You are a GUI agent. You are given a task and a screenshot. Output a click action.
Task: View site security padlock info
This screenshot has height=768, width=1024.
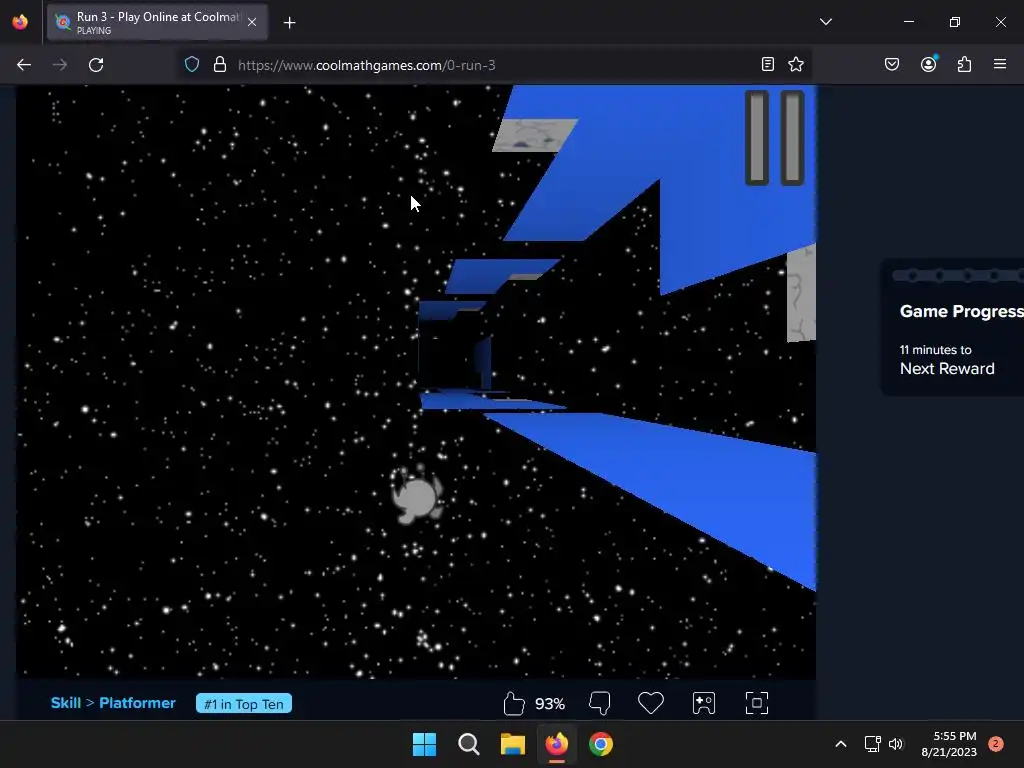tap(220, 65)
